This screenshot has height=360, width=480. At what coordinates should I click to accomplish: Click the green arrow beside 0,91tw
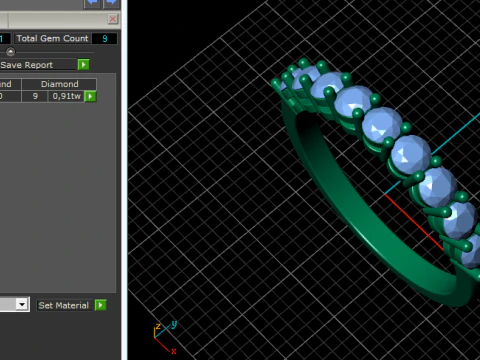(90, 96)
